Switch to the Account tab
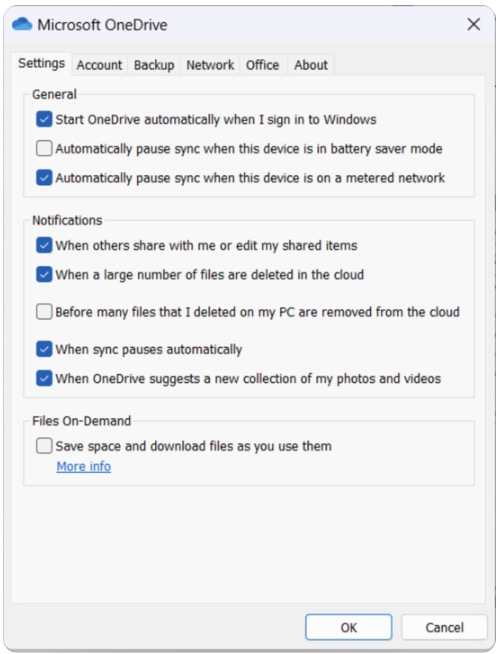The width and height of the screenshot is (498, 654). coord(99,65)
